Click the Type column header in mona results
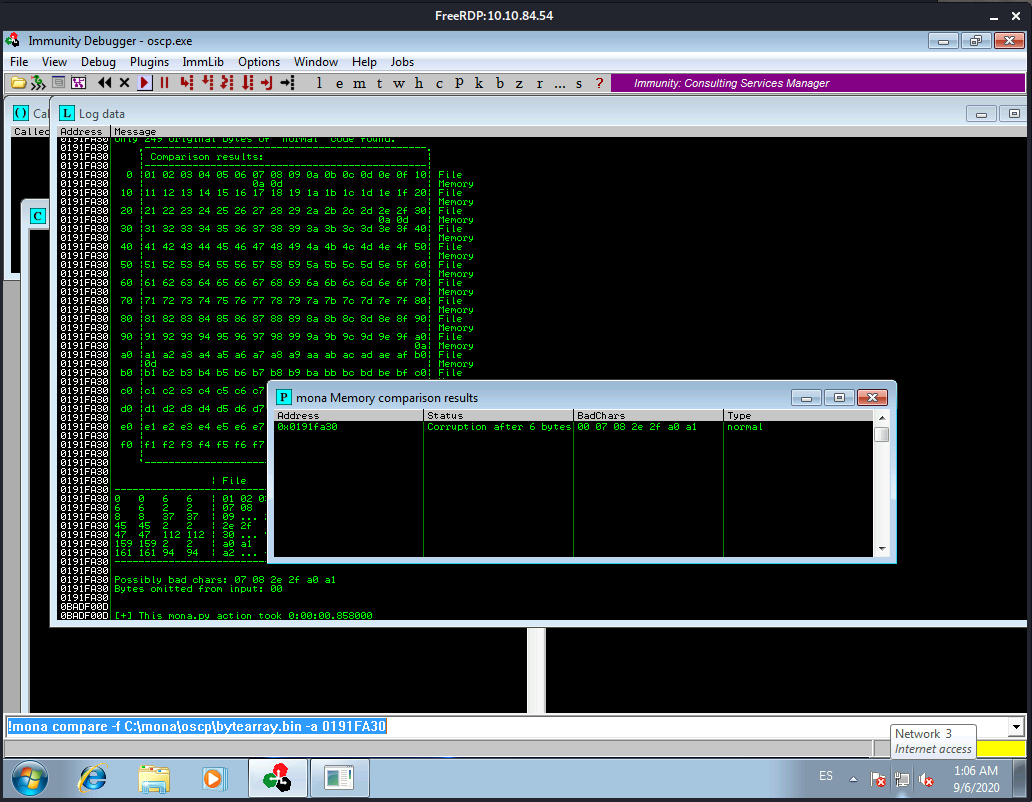Viewport: 1032px width, 802px height. coord(798,416)
